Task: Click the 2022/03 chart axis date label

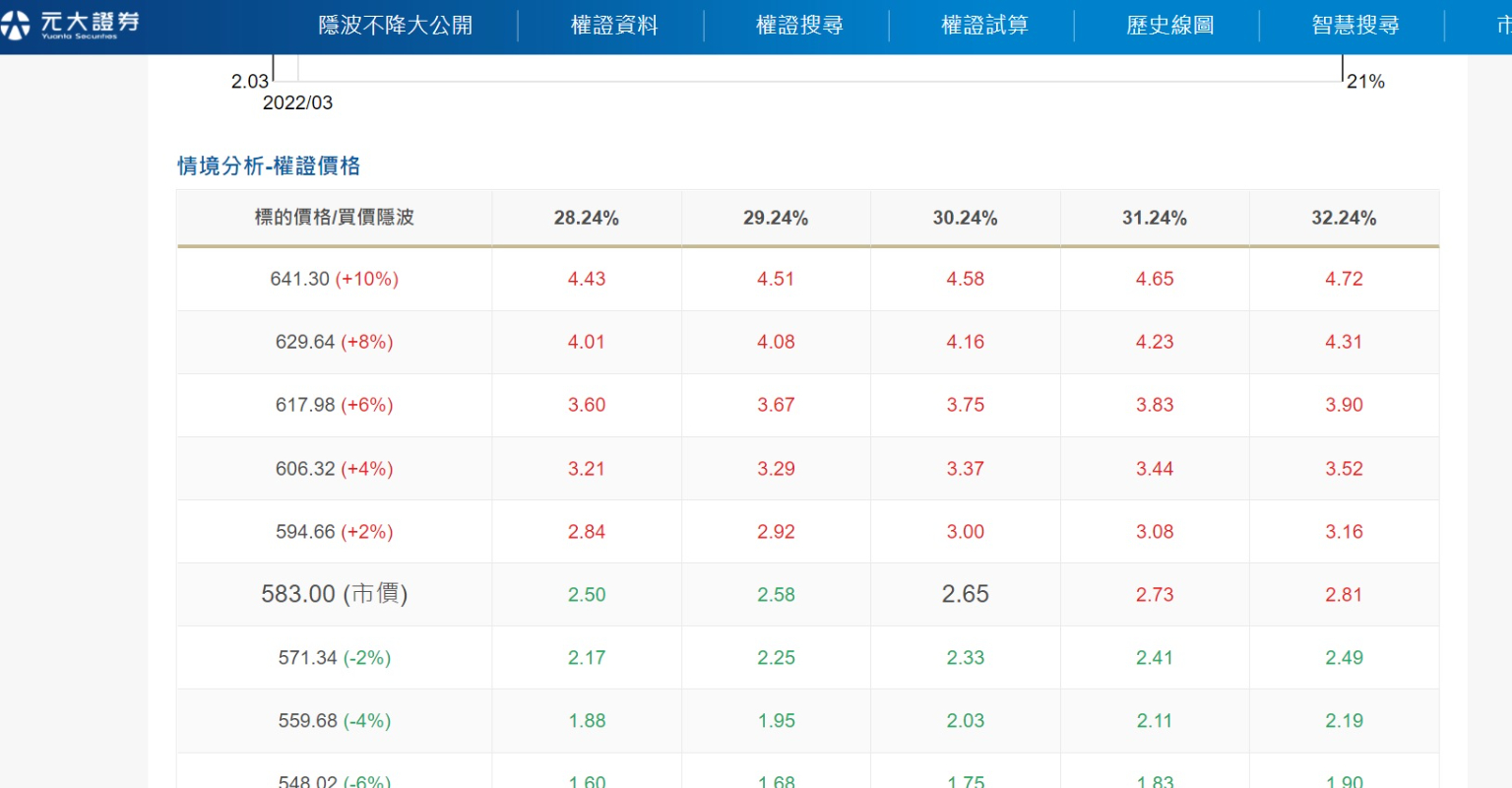Action: pyautogui.click(x=297, y=102)
